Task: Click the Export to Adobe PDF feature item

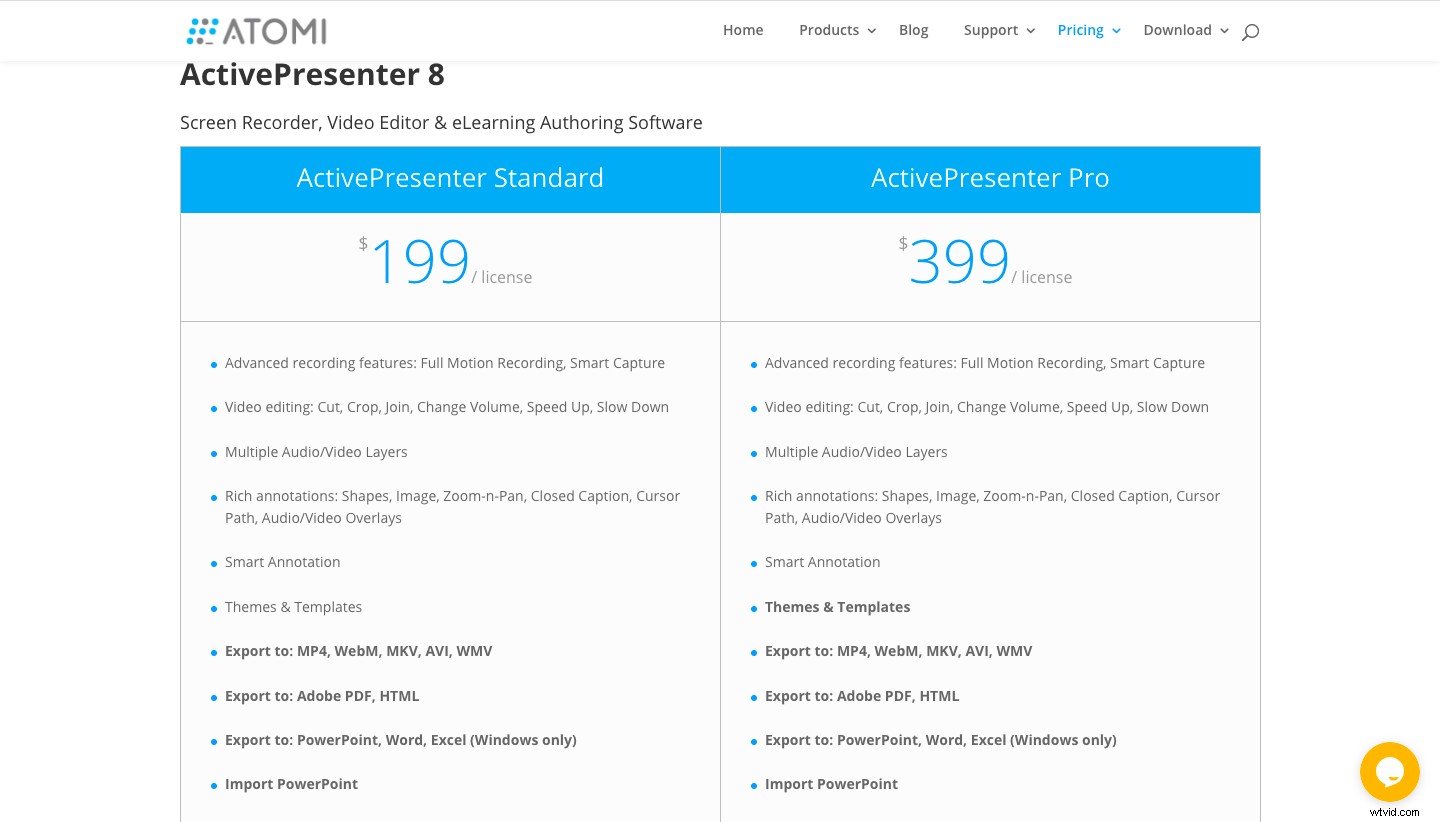Action: click(x=322, y=695)
